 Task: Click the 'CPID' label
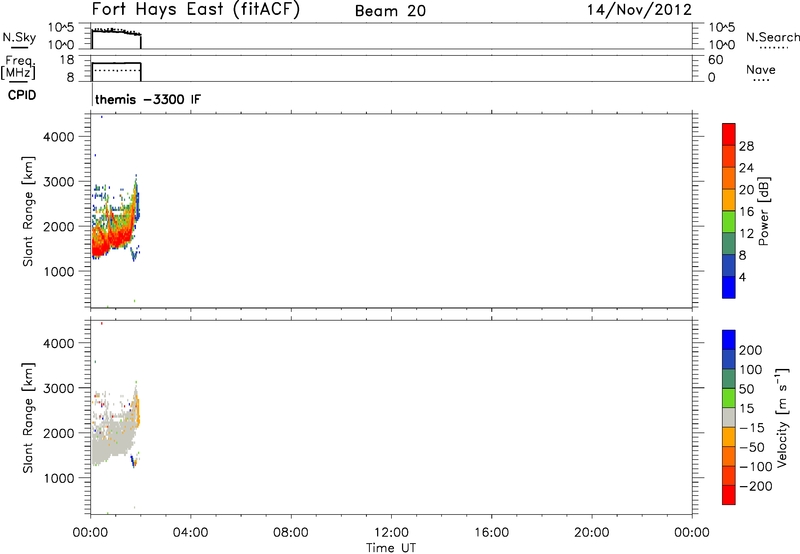(22, 95)
